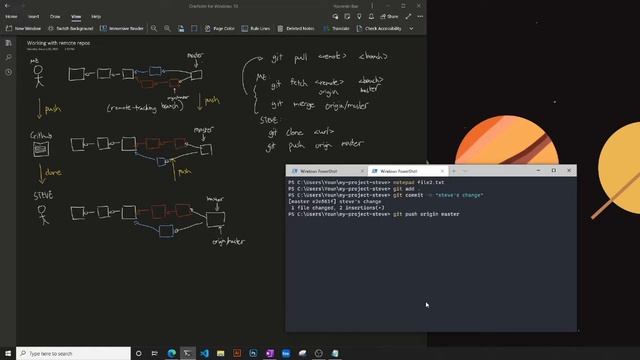Open the rightmost taskbar app icon
Viewport: 640px width, 360px height.
[x=335, y=353]
